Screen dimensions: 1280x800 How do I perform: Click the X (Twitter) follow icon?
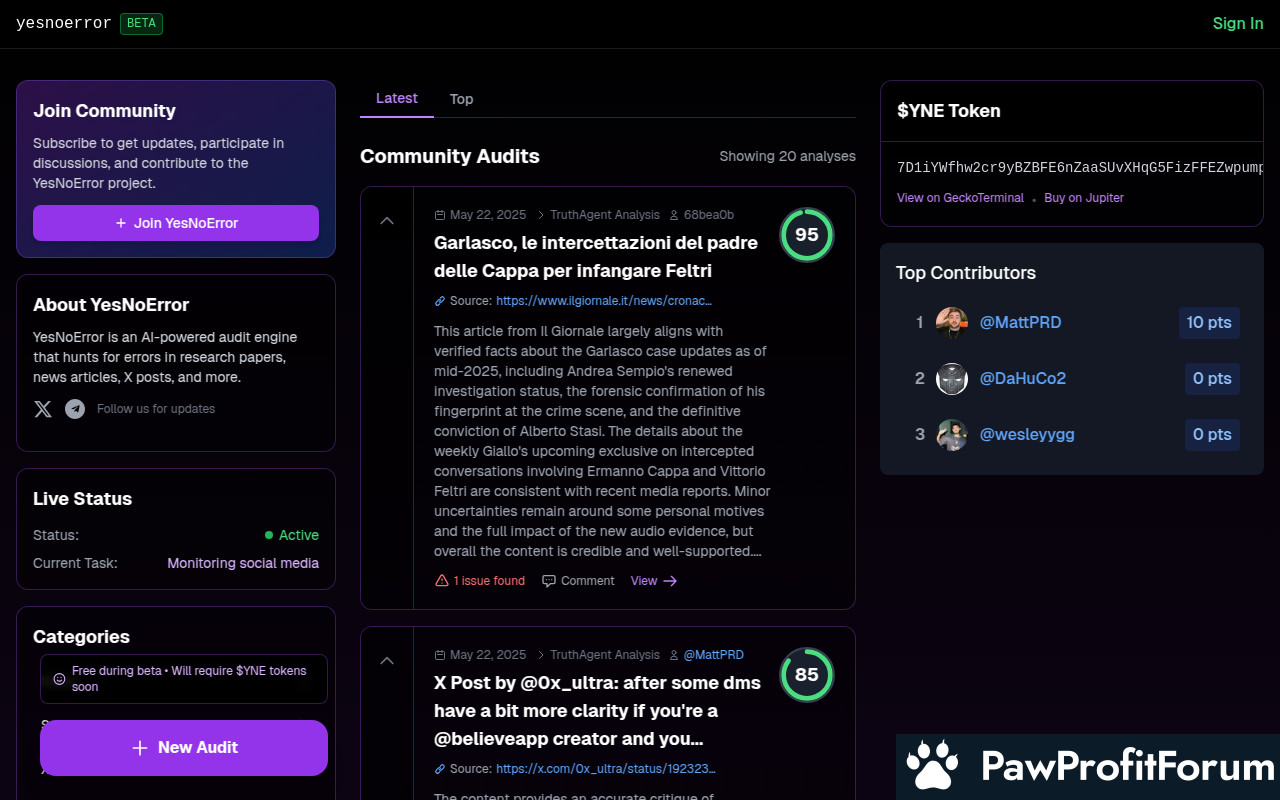tap(43, 409)
